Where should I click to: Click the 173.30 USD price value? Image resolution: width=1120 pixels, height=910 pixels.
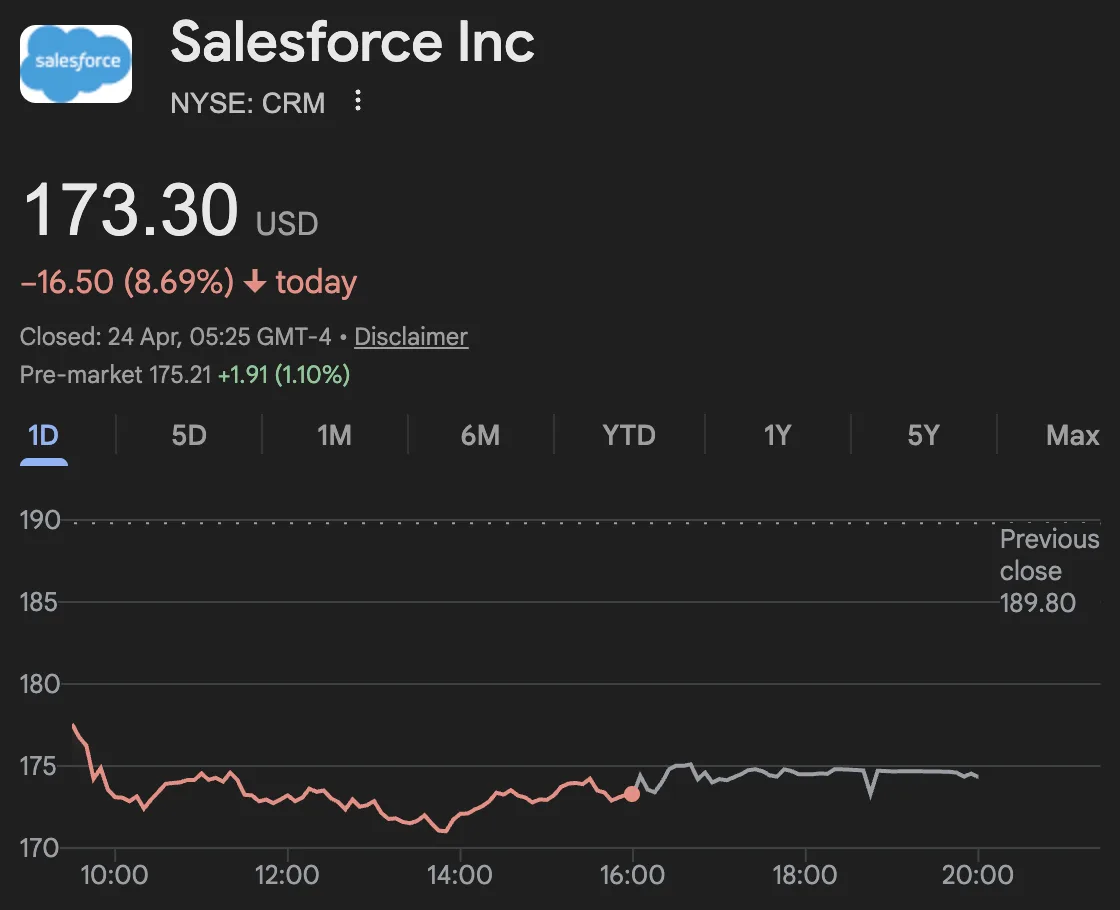[x=130, y=211]
